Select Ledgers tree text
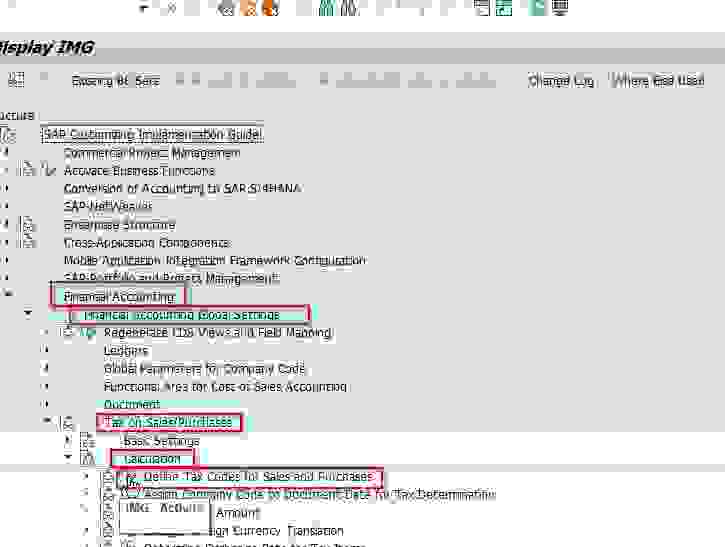 tap(125, 351)
